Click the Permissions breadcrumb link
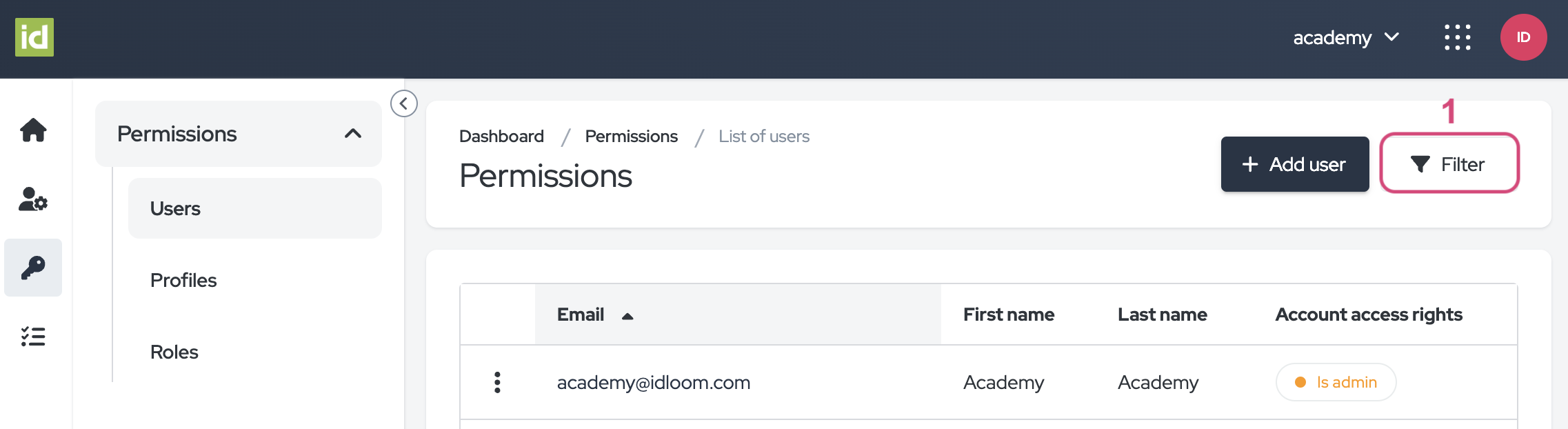 [631, 137]
